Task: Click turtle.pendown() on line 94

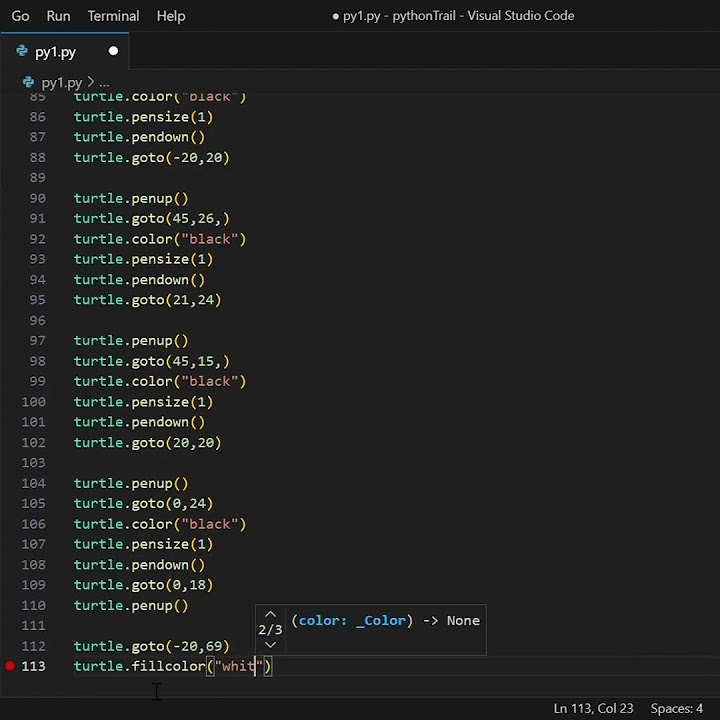Action: coord(140,280)
